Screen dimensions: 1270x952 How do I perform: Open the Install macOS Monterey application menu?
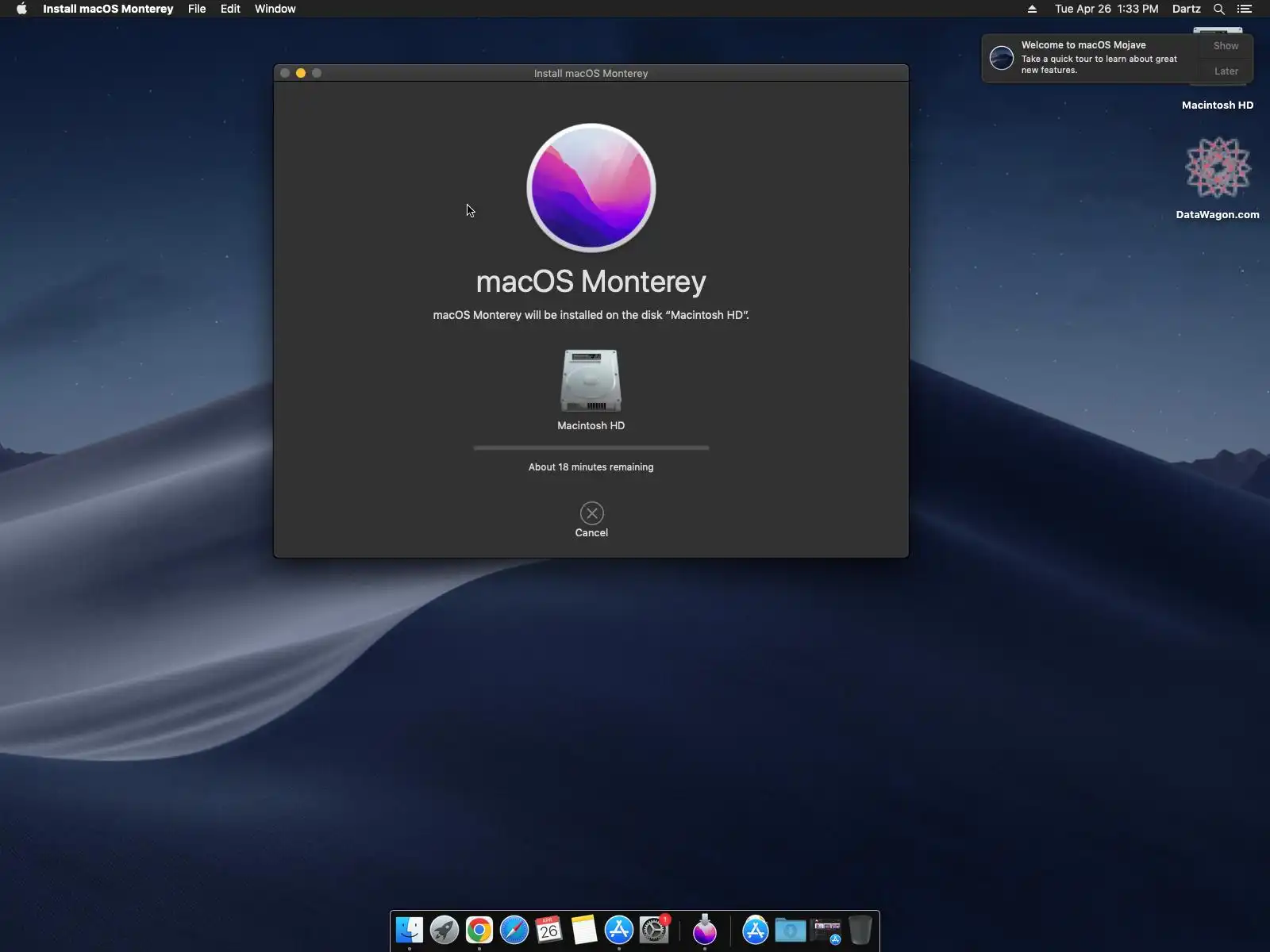[x=108, y=9]
